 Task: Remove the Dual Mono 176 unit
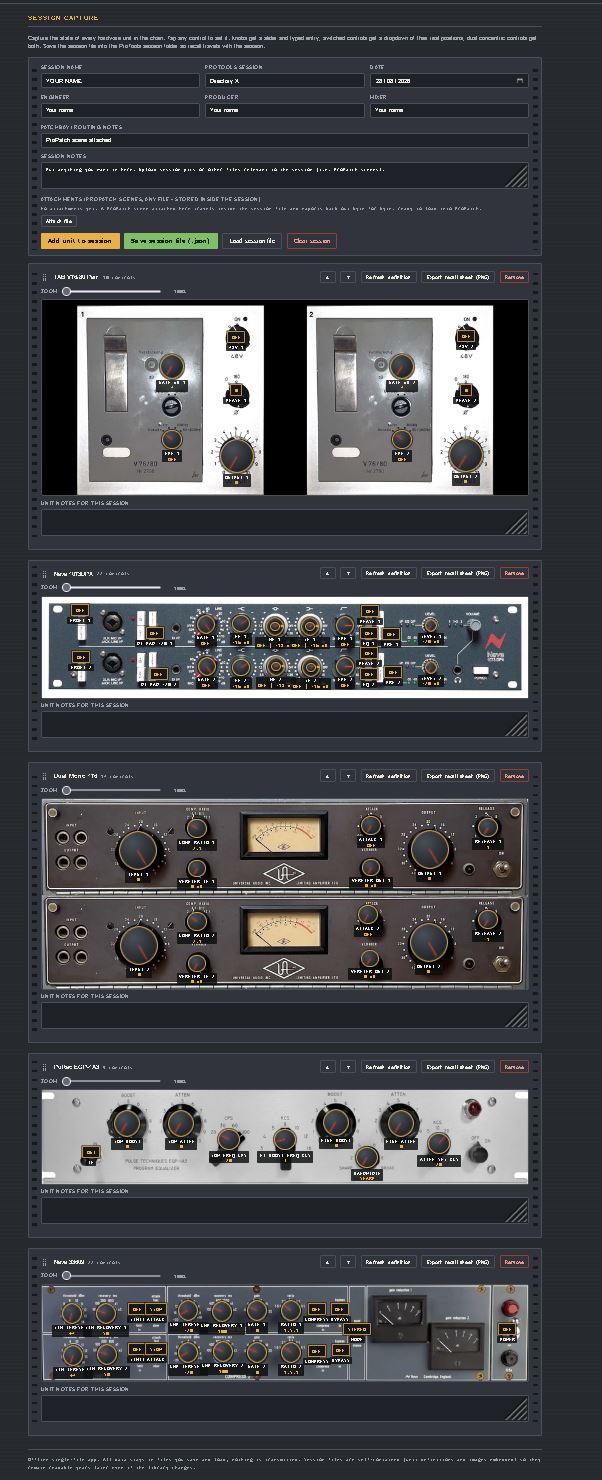(514, 776)
